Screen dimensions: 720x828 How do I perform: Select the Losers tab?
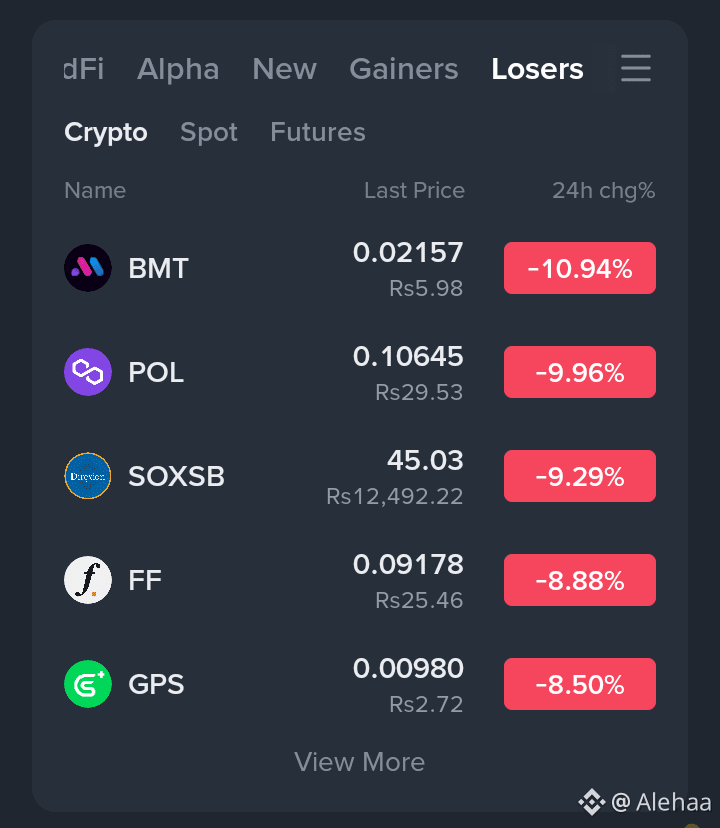pos(537,69)
